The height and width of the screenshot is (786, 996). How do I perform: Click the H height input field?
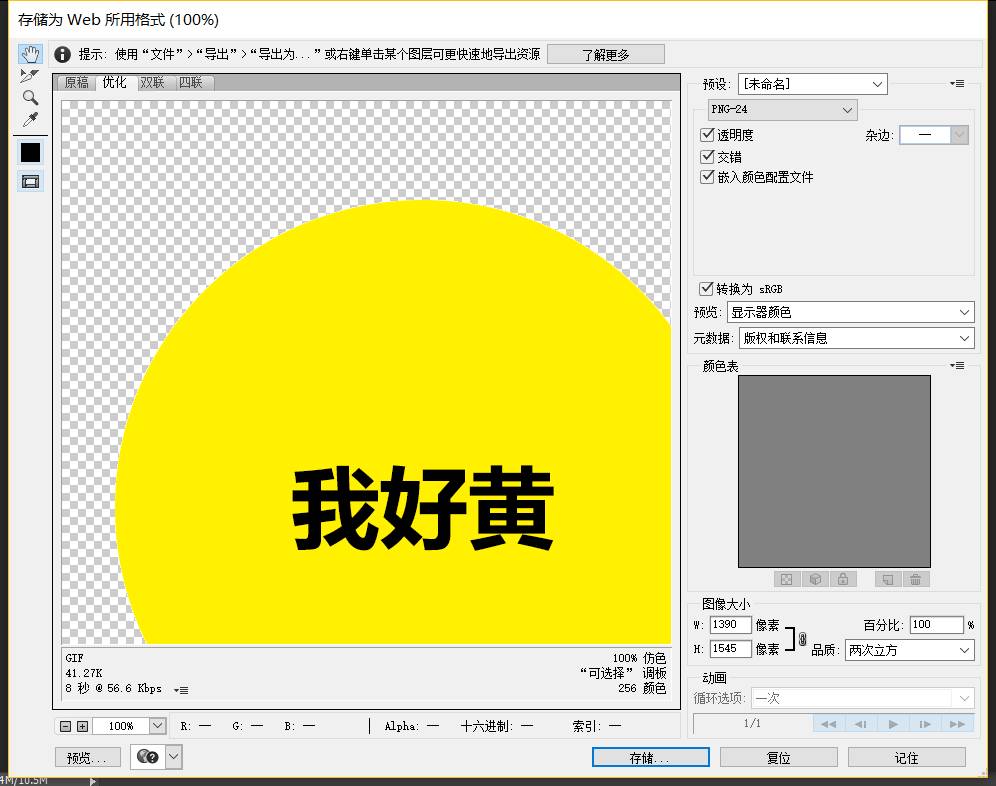point(730,649)
